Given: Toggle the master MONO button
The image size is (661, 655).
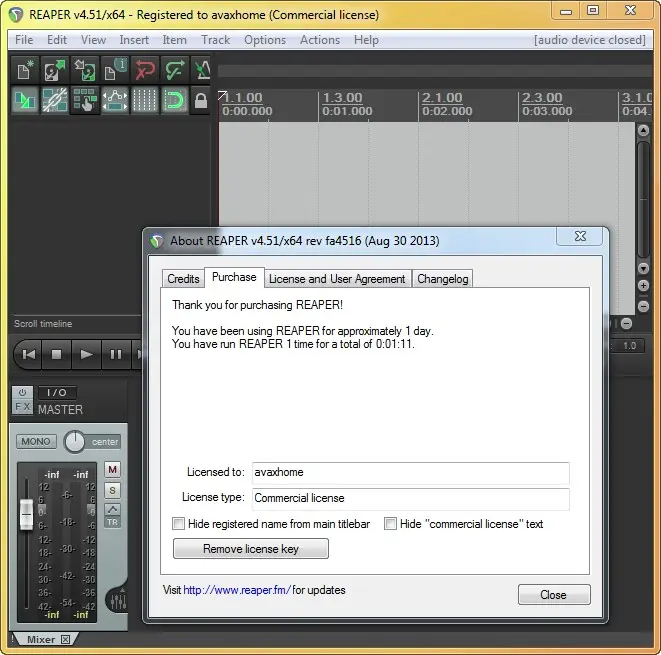Looking at the screenshot, I should [x=36, y=441].
